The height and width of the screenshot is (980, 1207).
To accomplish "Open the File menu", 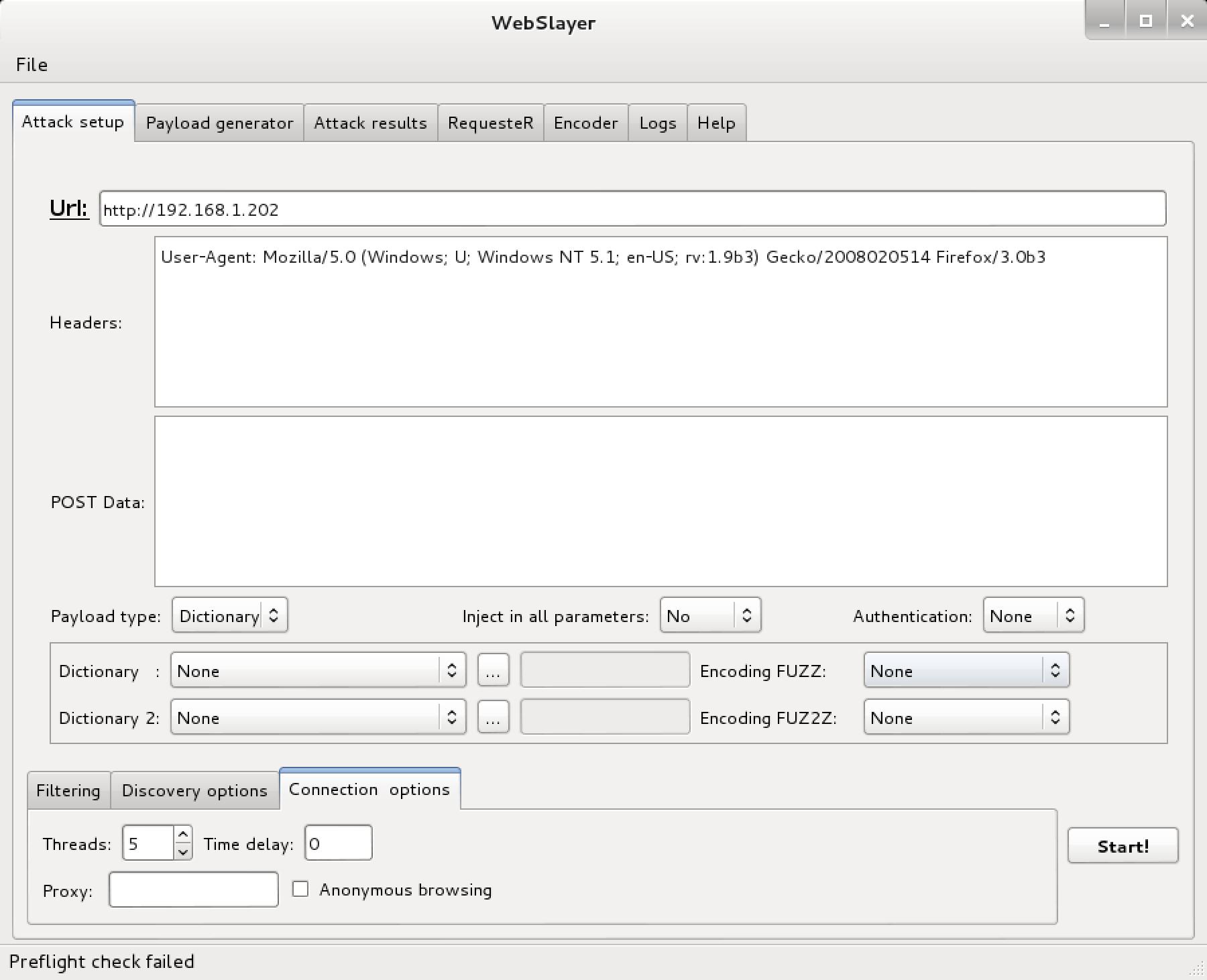I will point(32,65).
